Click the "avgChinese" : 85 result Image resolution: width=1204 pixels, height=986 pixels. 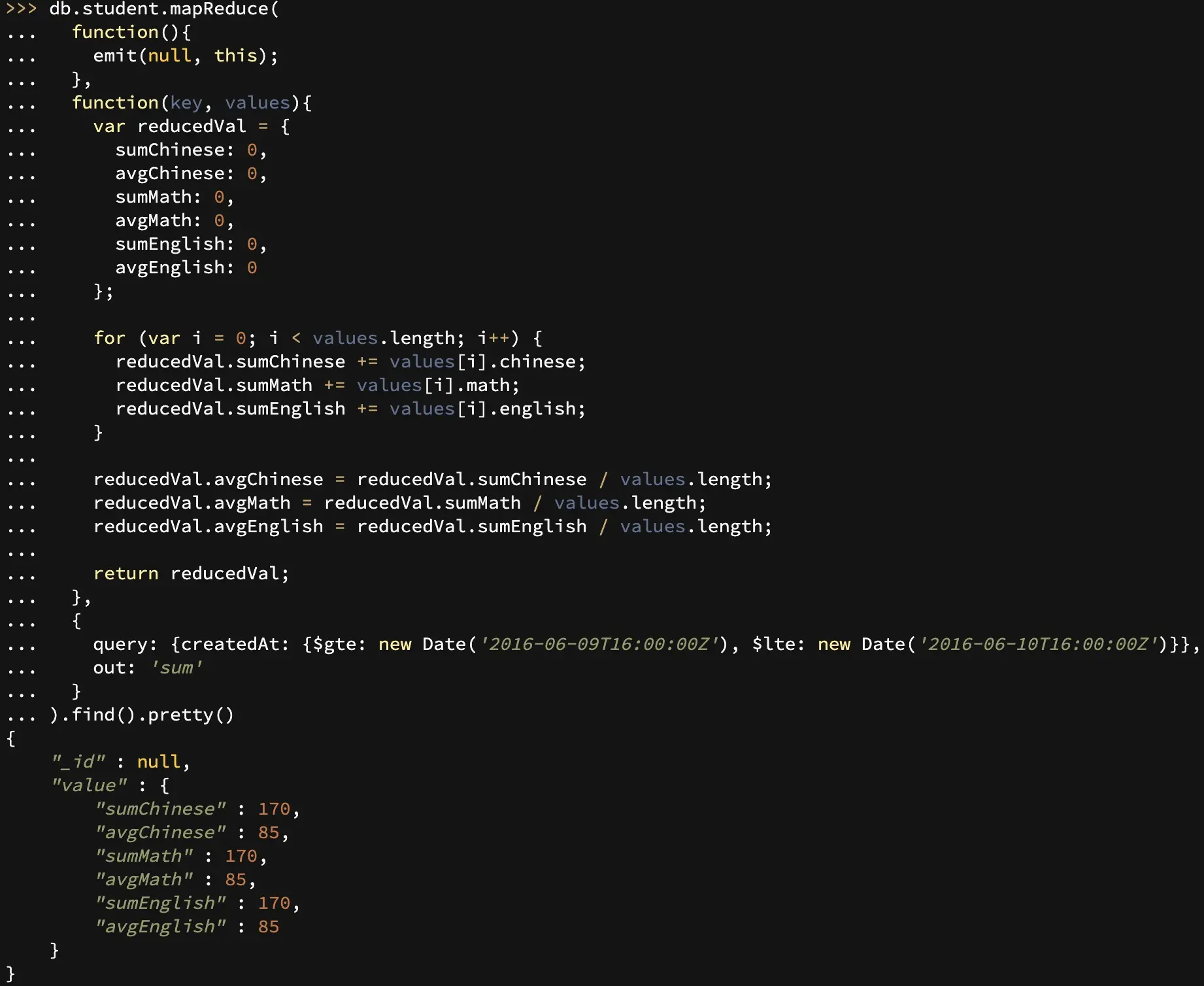(x=192, y=832)
